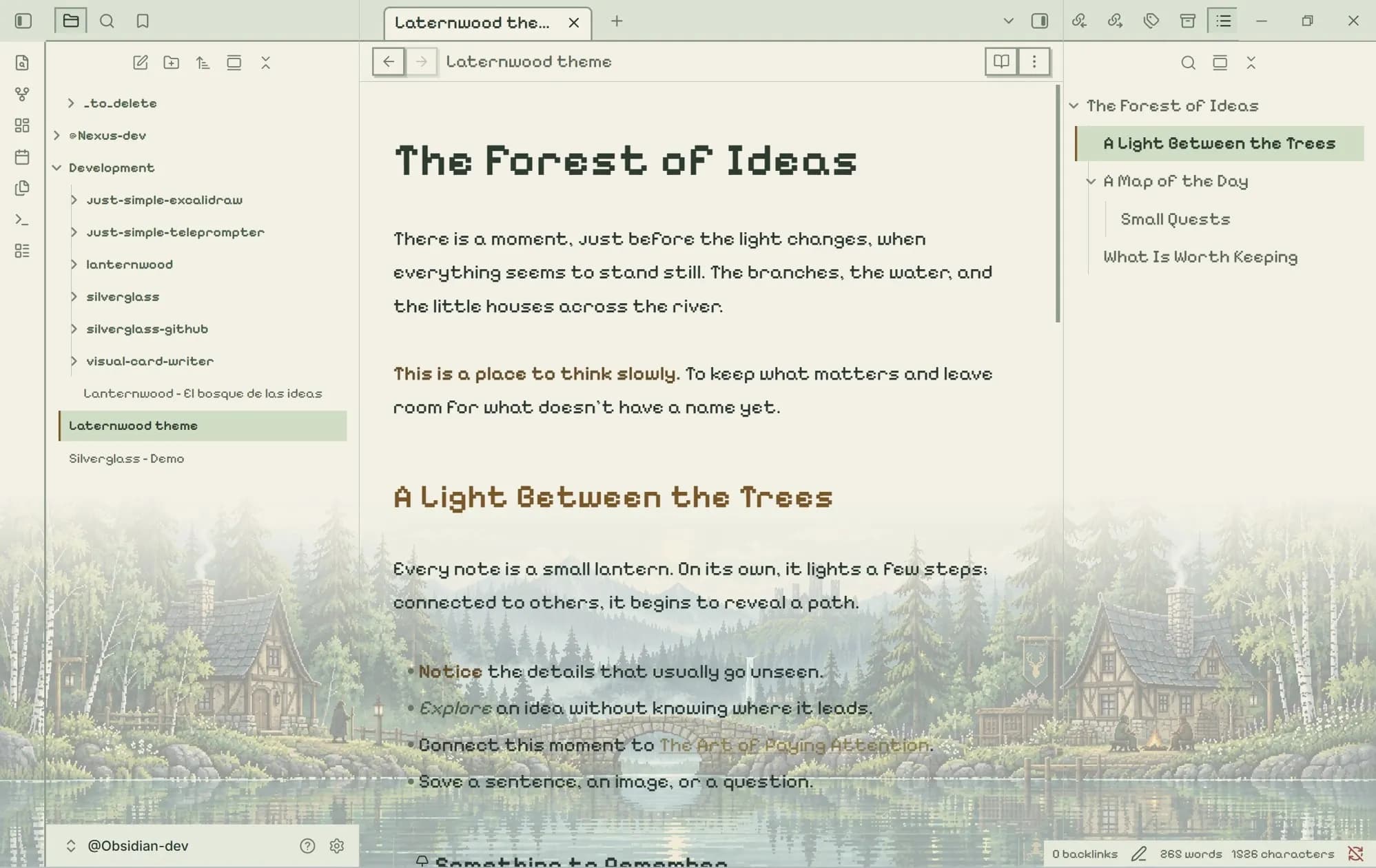Insert template via ribbon icon
This screenshot has width=1376, height=868.
click(22, 188)
